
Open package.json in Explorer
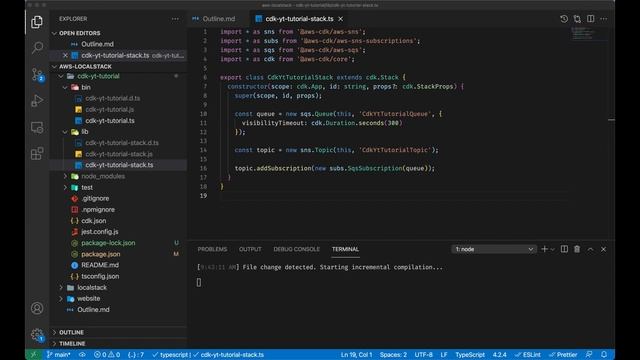[100, 254]
